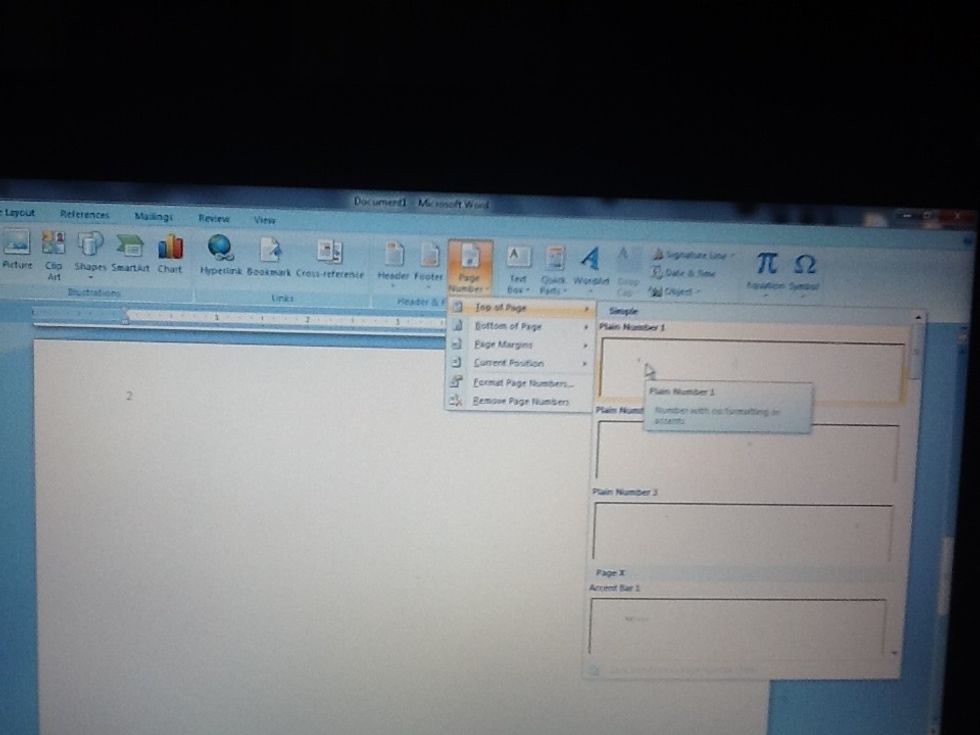Viewport: 980px width, 735px height.
Task: Insert a SmartArt graphic
Action: pos(129,247)
